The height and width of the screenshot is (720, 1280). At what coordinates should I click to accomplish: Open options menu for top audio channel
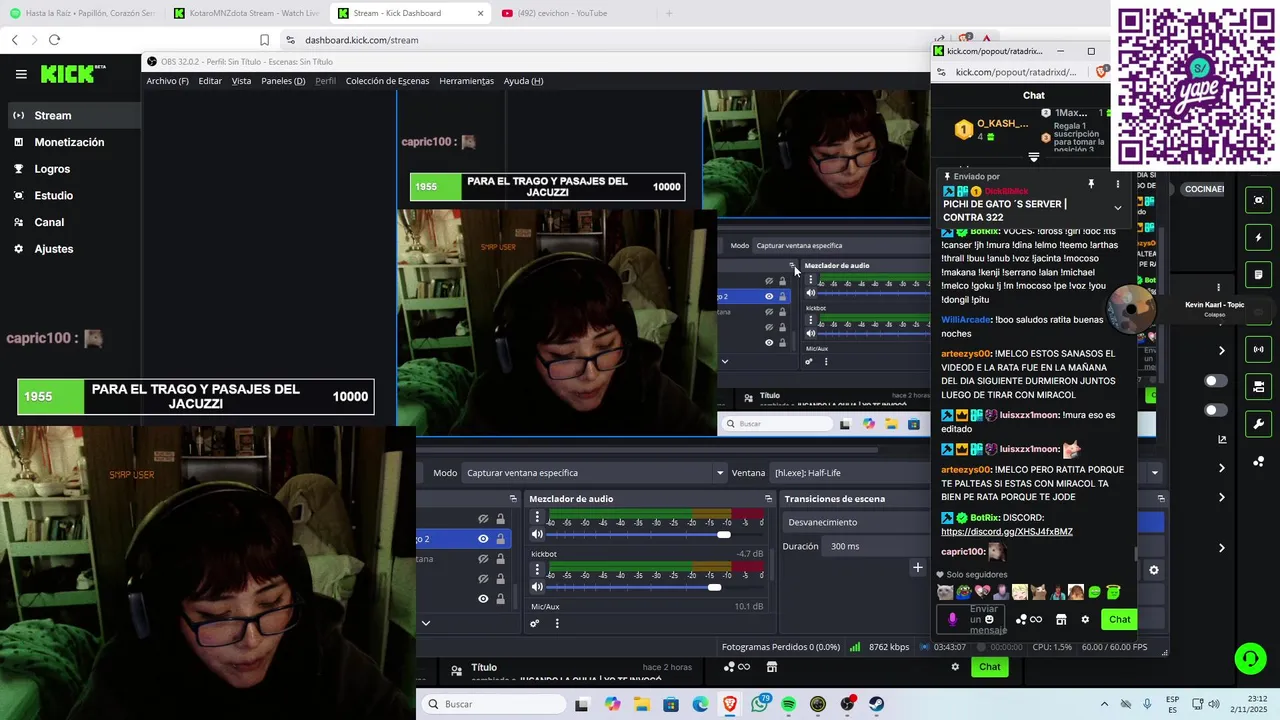point(537,517)
